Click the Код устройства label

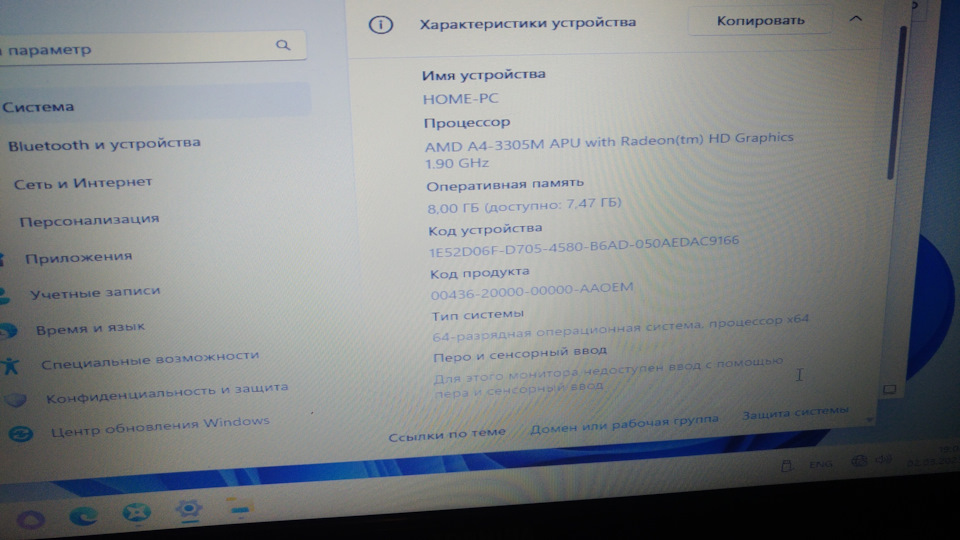click(x=485, y=230)
